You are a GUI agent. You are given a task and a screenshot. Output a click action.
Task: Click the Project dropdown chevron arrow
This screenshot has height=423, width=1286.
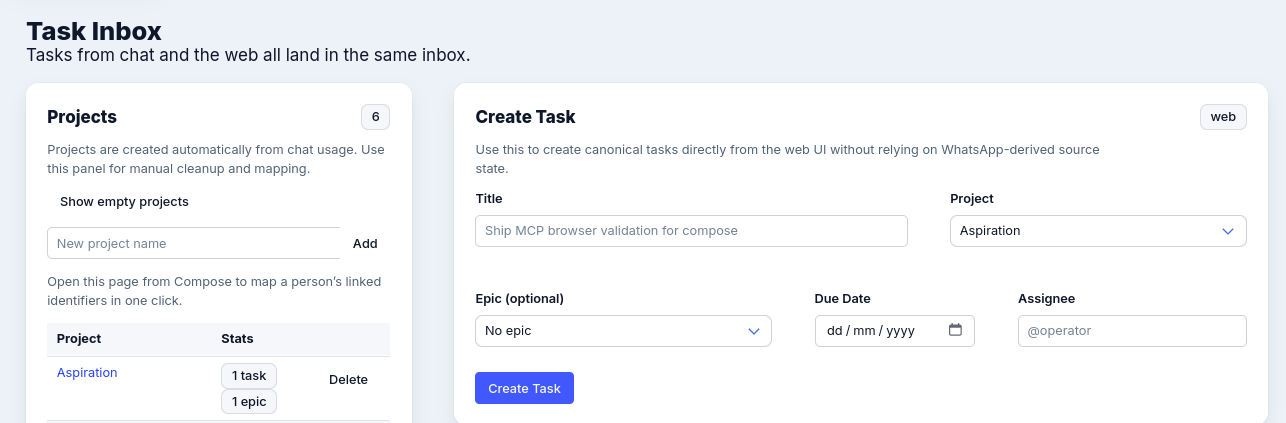coord(1228,231)
